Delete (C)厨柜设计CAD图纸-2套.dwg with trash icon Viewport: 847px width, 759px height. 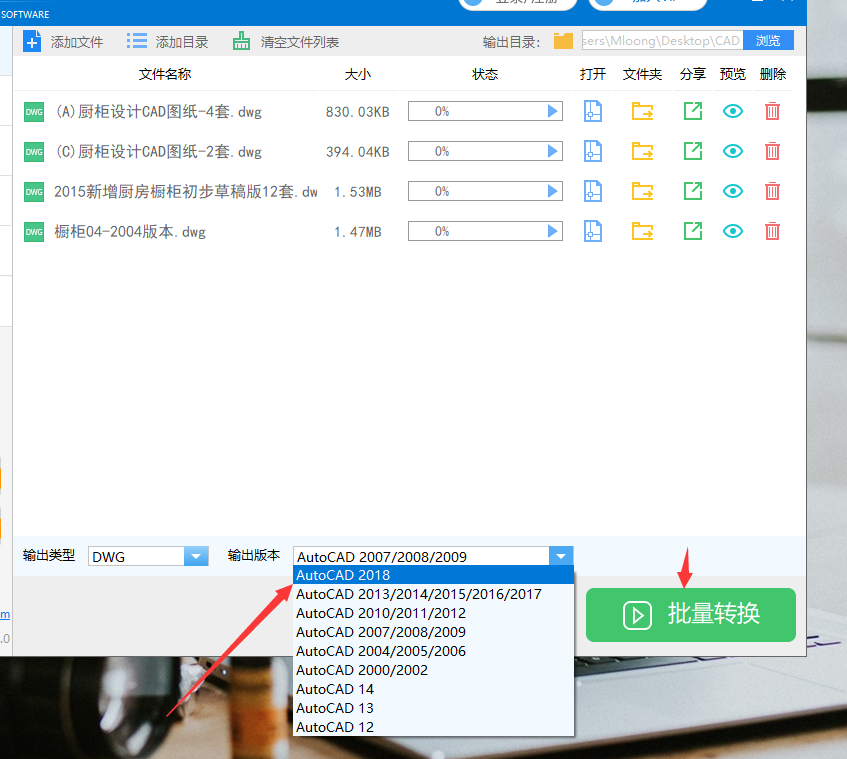772,151
